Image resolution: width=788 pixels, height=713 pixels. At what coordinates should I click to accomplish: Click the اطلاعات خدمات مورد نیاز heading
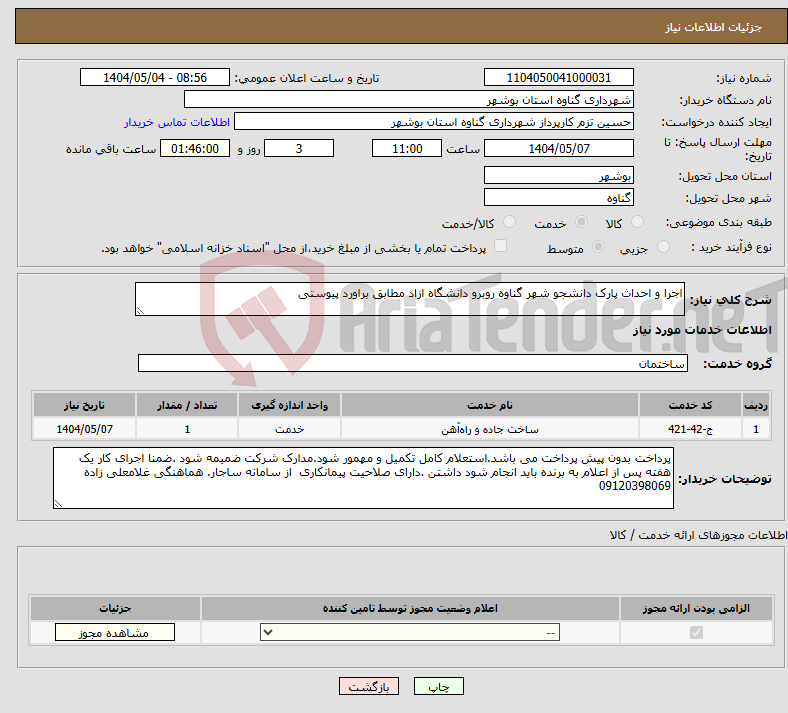click(x=702, y=330)
